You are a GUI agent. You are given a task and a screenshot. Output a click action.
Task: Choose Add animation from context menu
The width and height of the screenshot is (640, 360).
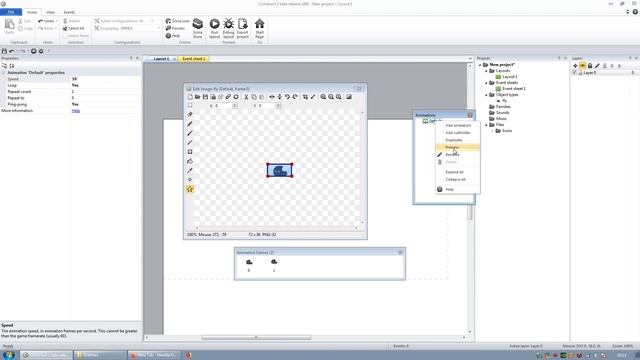458,125
